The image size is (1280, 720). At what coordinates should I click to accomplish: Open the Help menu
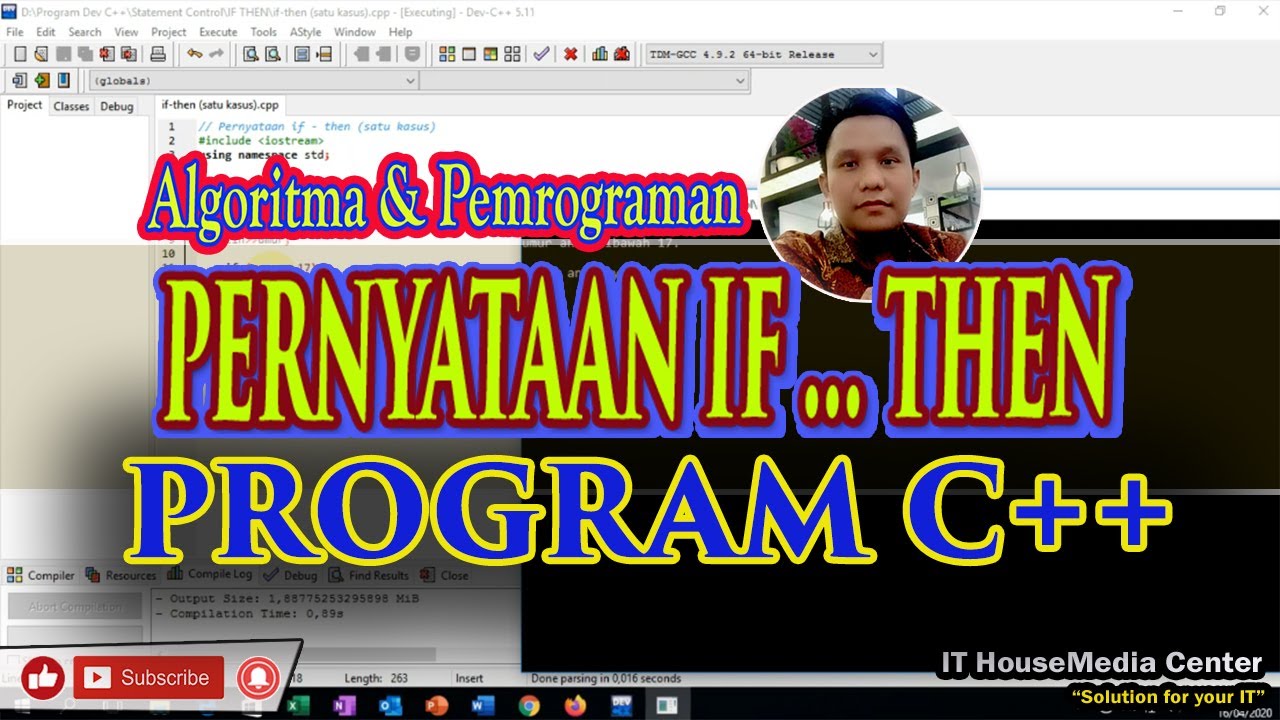tap(401, 32)
